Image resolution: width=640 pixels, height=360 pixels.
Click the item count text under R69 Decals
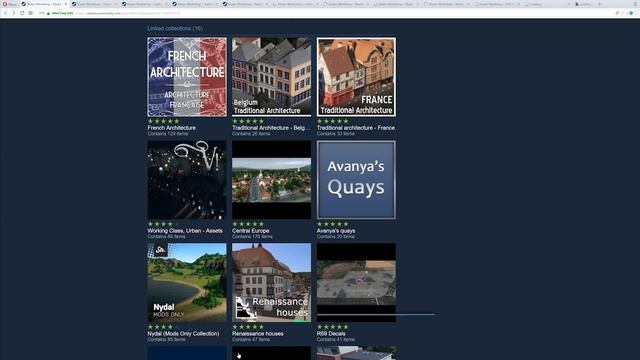point(336,339)
